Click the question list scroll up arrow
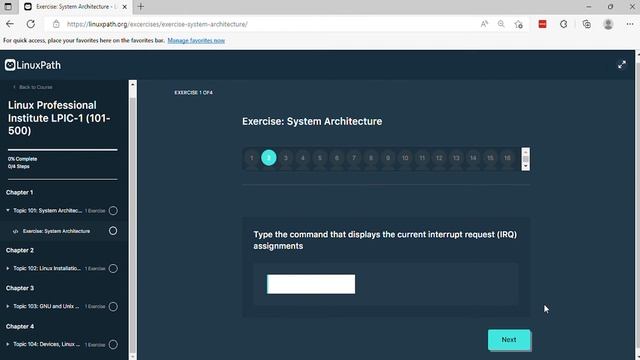The image size is (640, 360). pos(526,151)
